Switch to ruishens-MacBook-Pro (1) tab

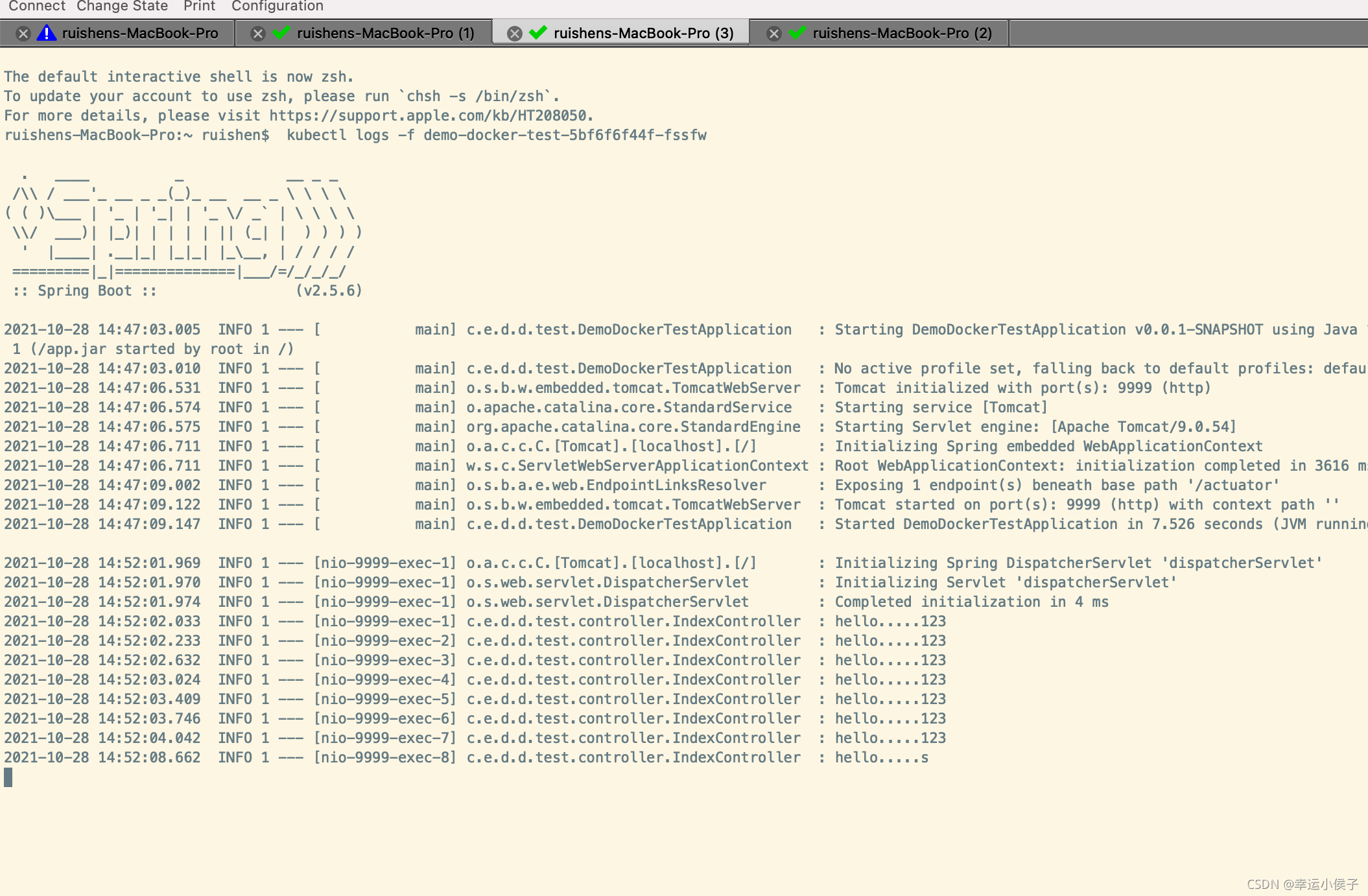(385, 34)
